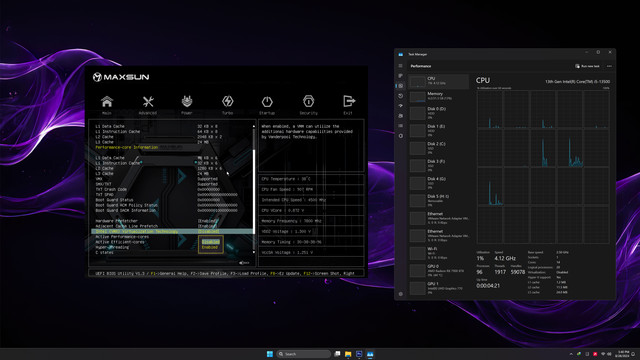
Task: Open the Power icon in BIOS
Action: point(187,101)
